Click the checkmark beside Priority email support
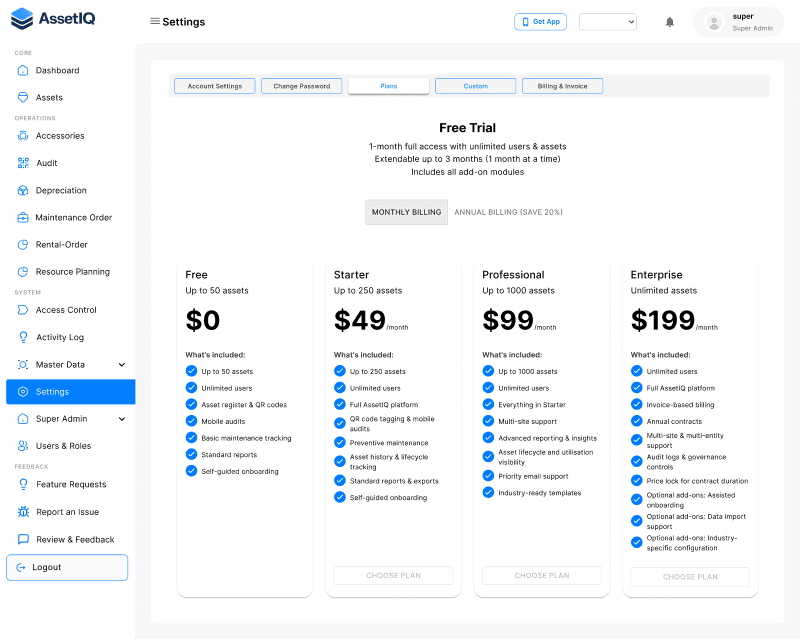 point(488,476)
